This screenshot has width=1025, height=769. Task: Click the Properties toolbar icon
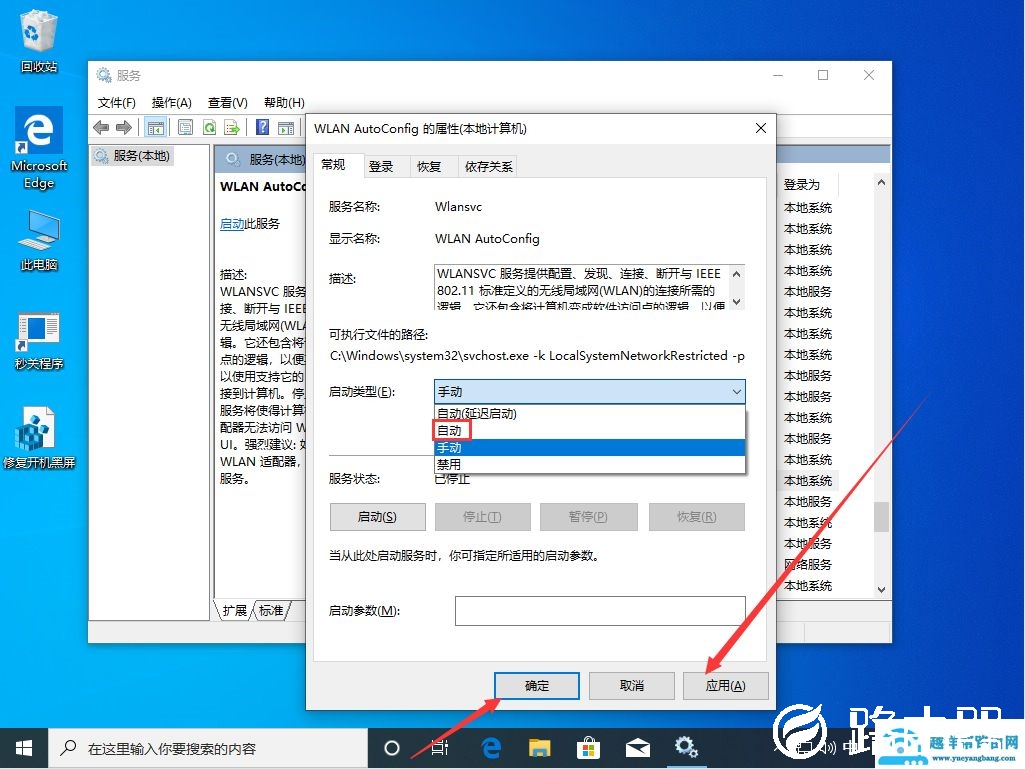(x=185, y=128)
